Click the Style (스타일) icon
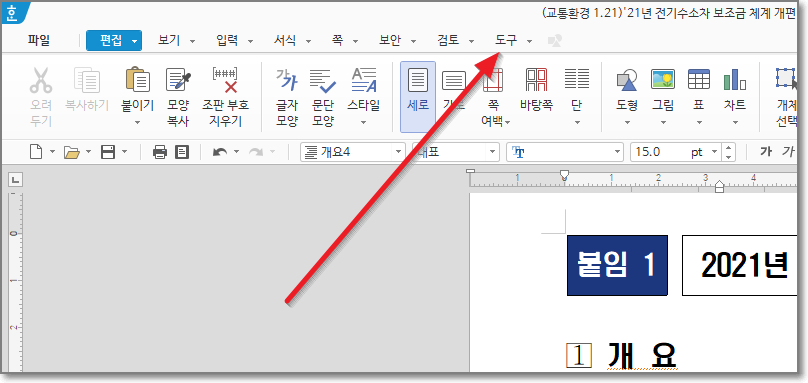 (364, 80)
